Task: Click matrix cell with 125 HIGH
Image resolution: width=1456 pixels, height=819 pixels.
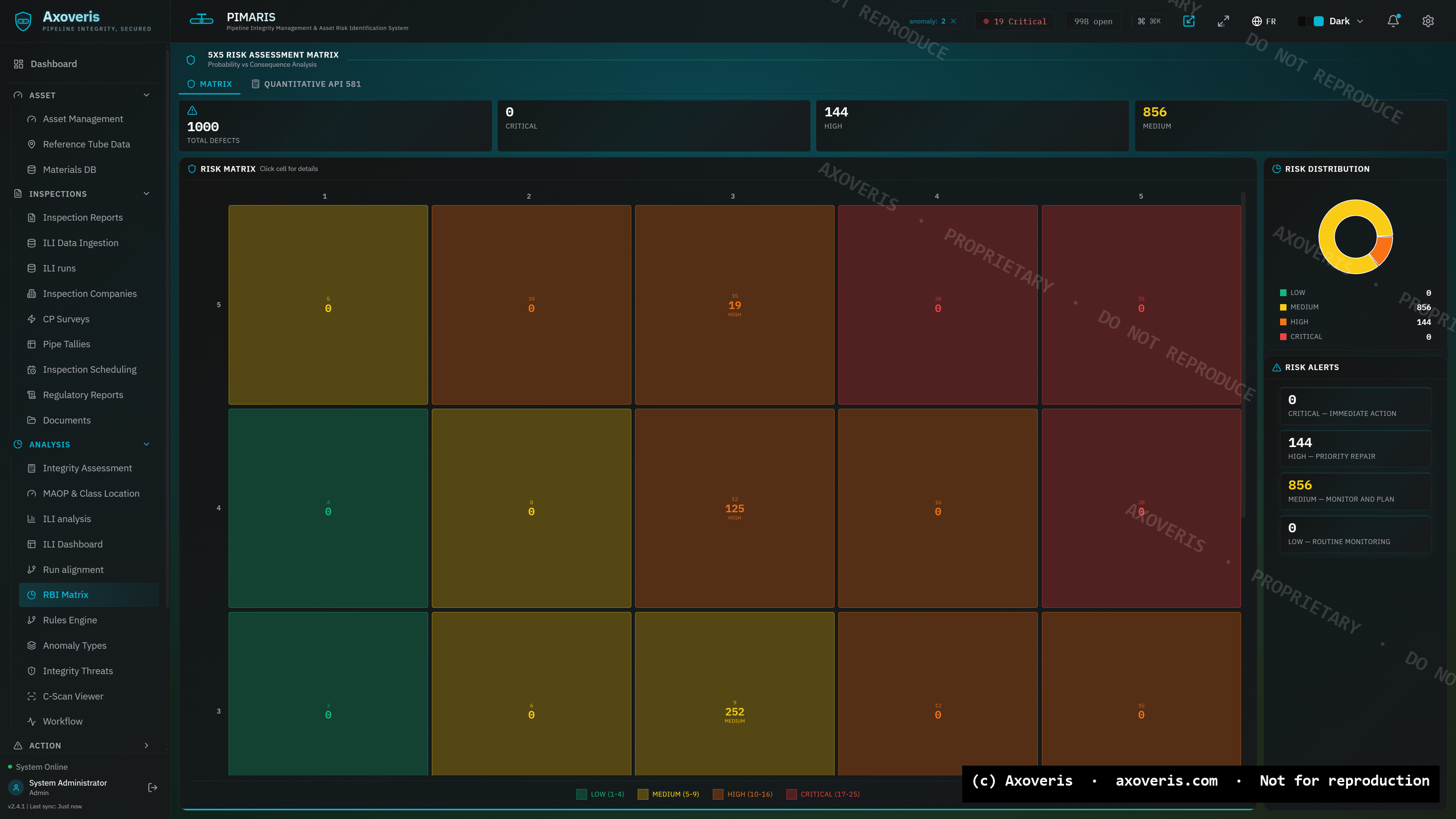Action: click(x=735, y=508)
